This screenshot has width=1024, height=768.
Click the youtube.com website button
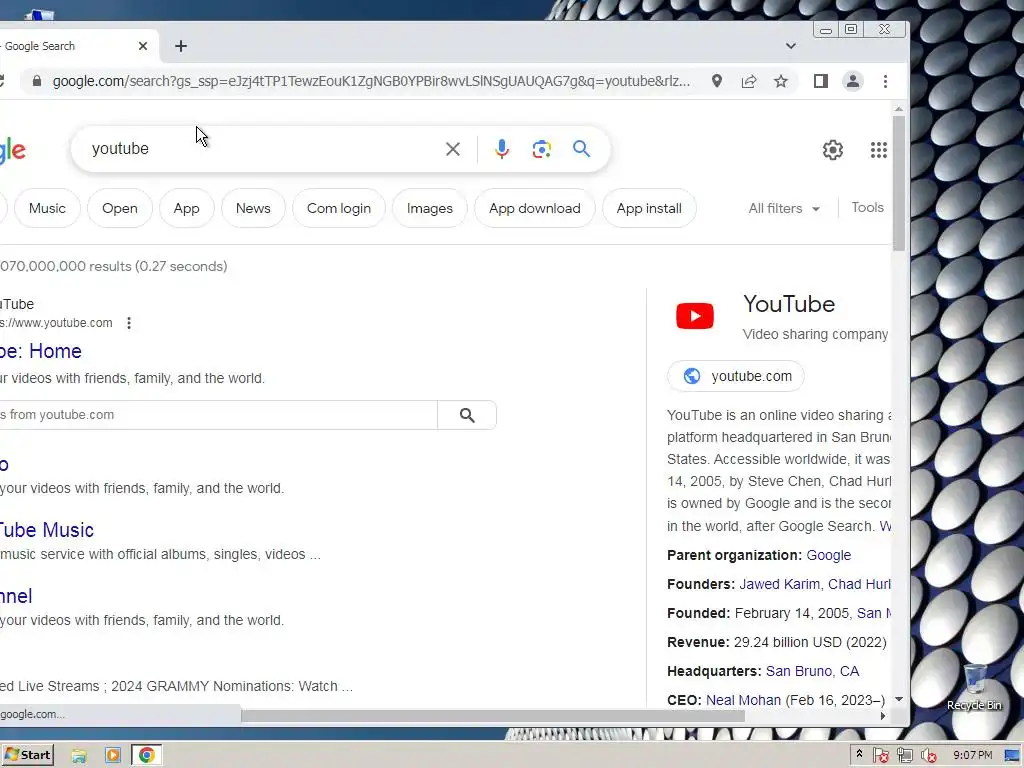[x=736, y=376]
